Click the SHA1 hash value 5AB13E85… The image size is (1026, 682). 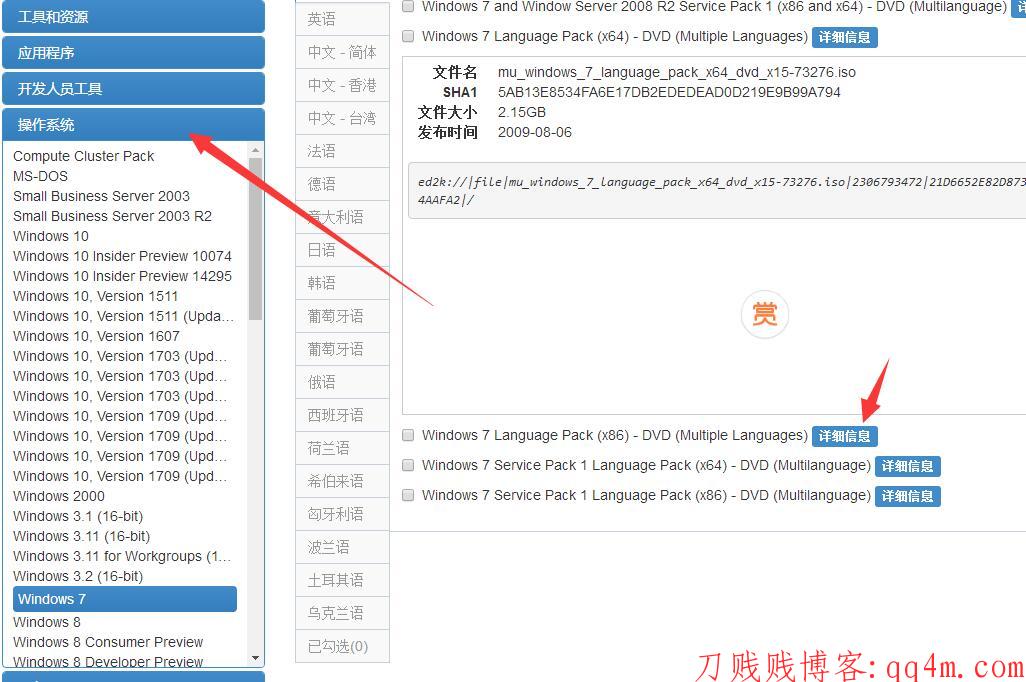pos(669,92)
